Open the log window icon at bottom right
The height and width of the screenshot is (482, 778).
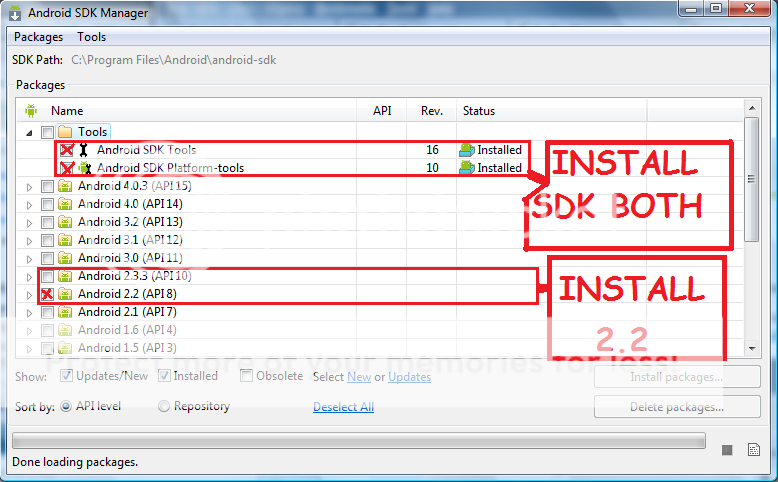pos(754,450)
